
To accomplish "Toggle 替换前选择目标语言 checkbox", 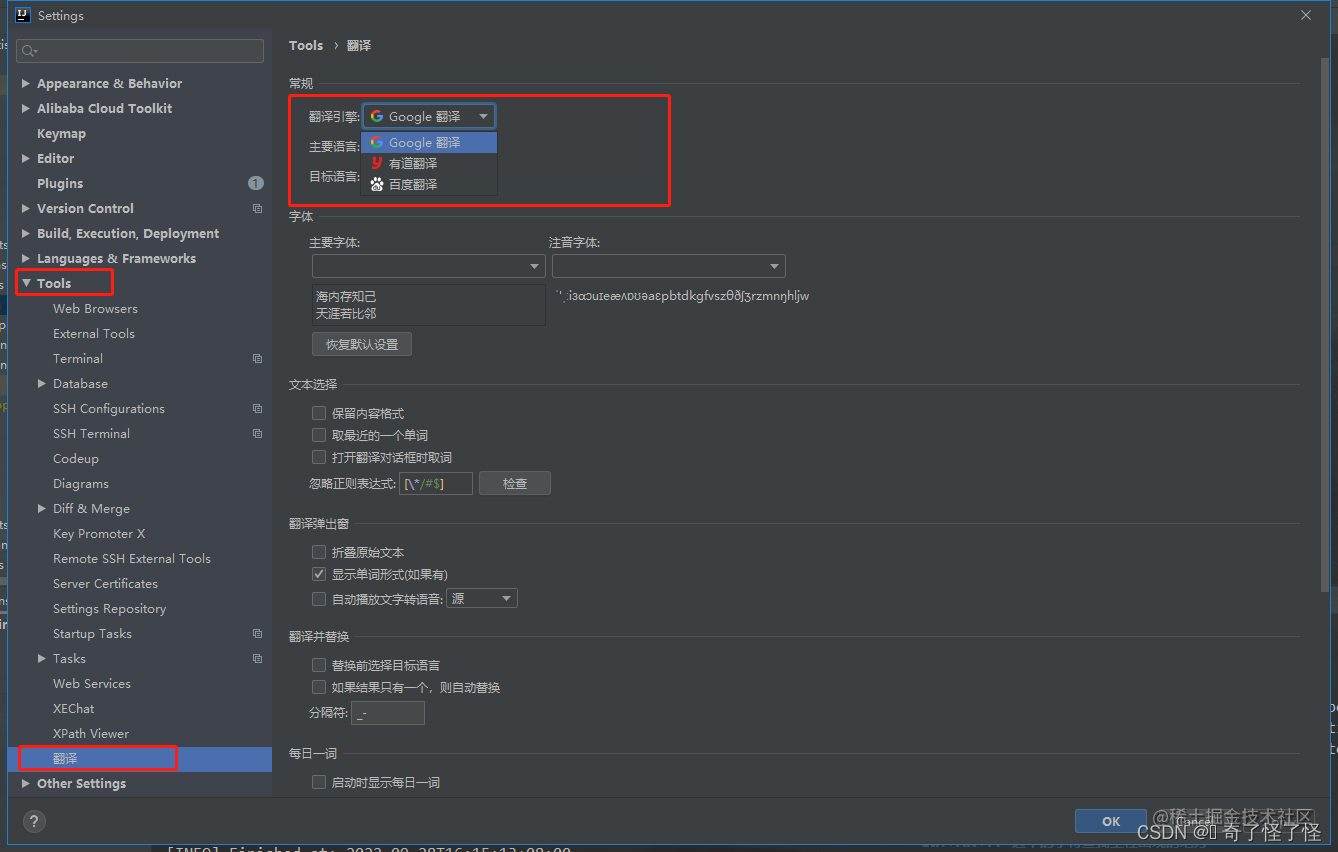I will coord(319,665).
